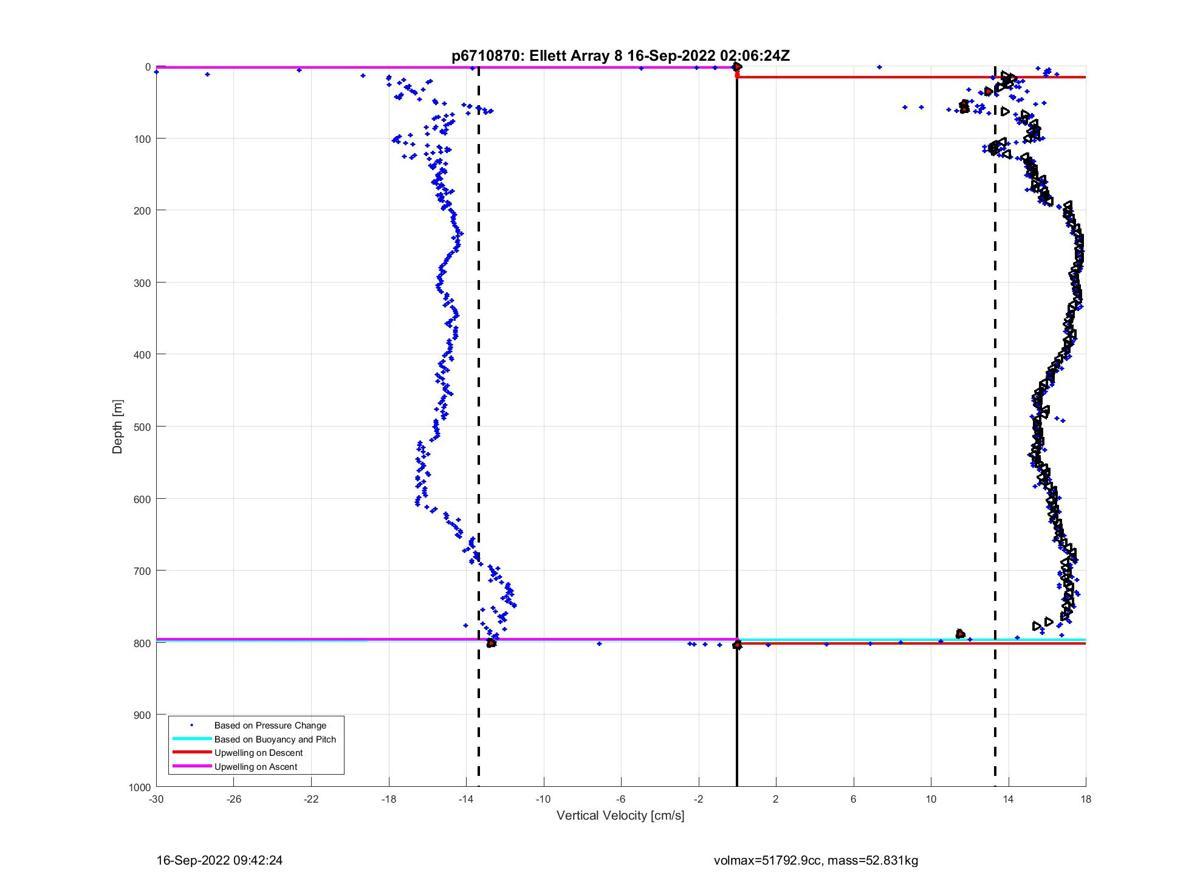
Task: Select the 'Based on Pressure Change' legend entry
Action: (x=270, y=725)
